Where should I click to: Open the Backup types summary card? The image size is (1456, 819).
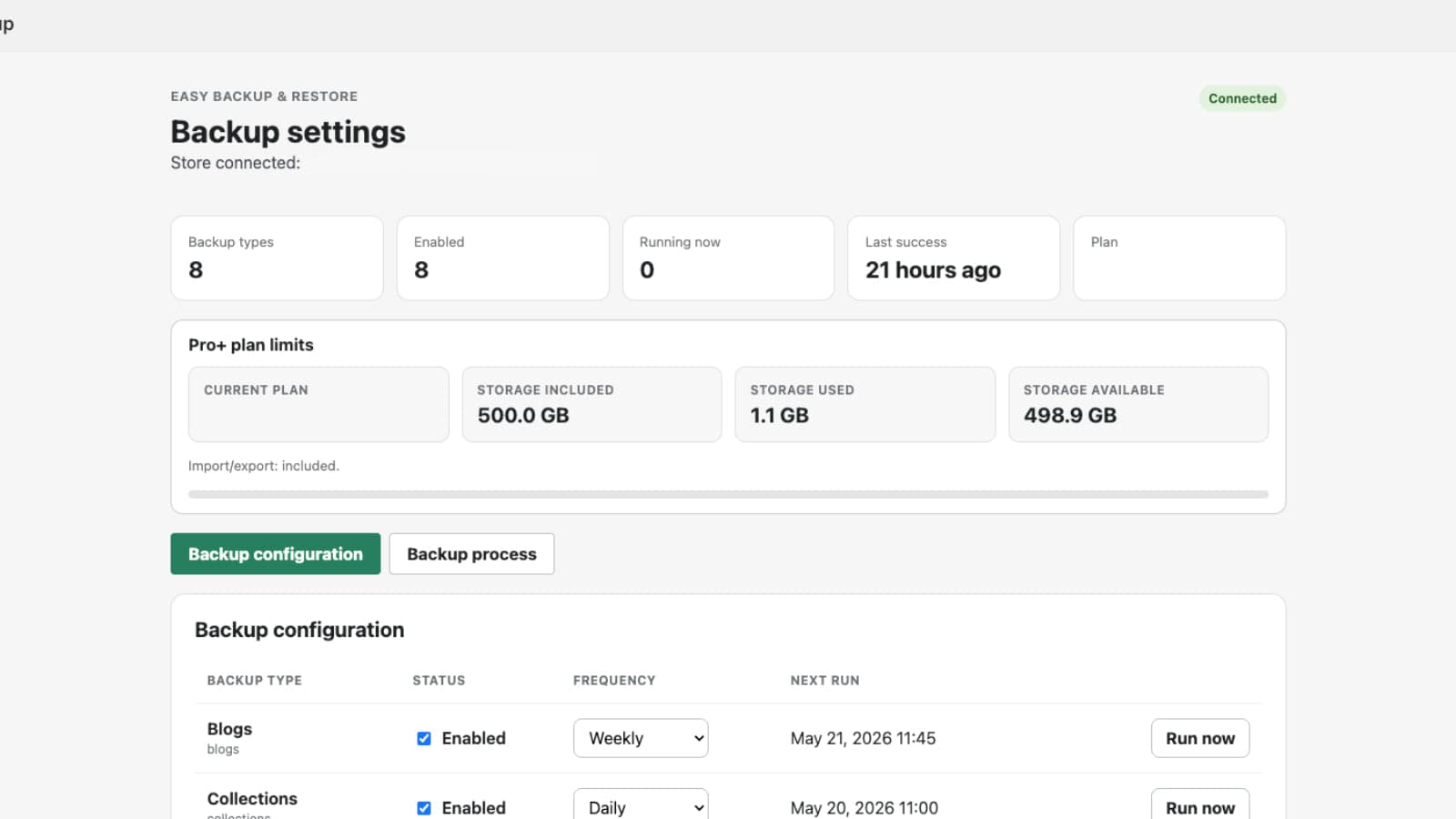(277, 258)
